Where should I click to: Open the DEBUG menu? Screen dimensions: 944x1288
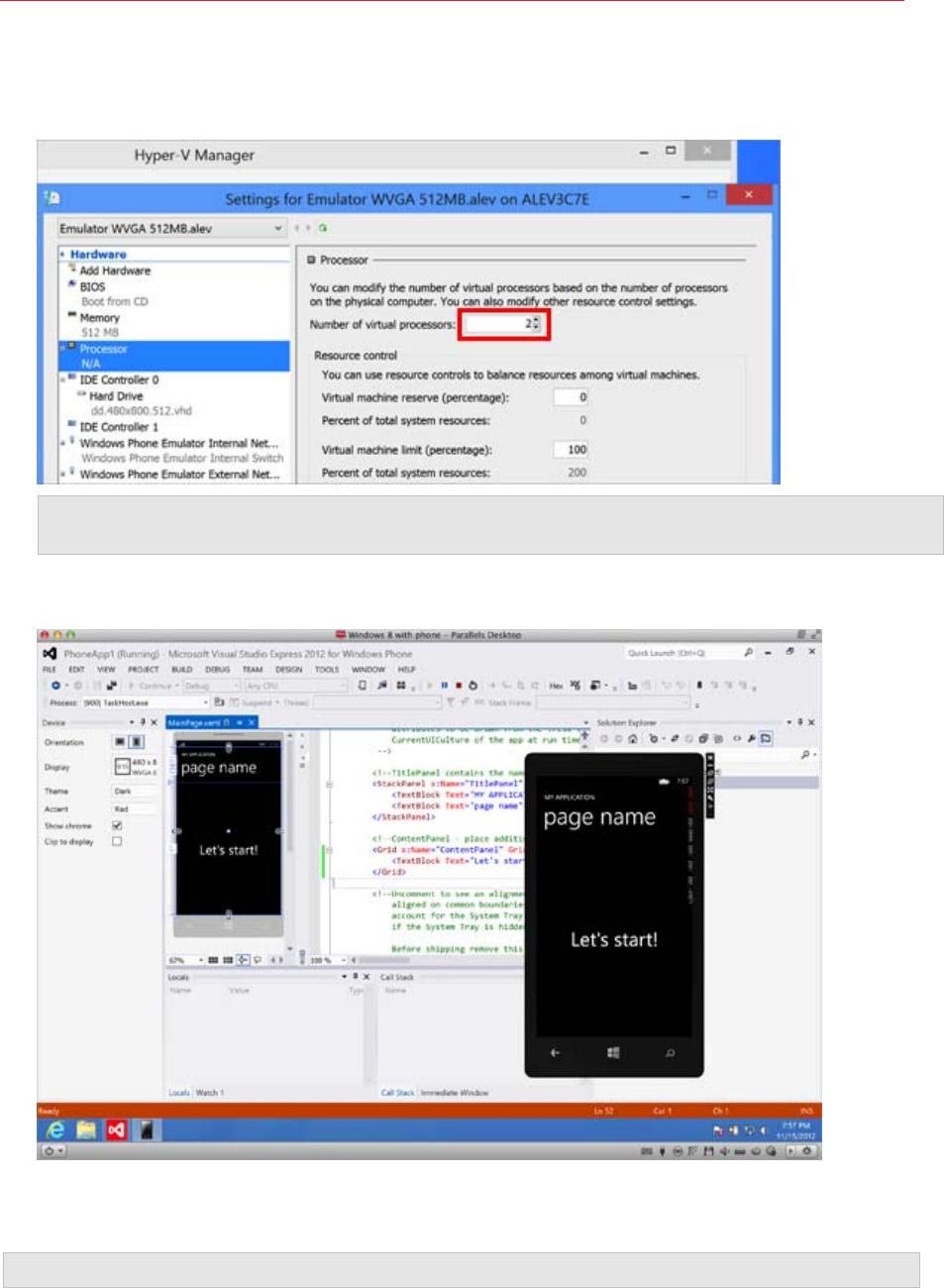tap(218, 670)
